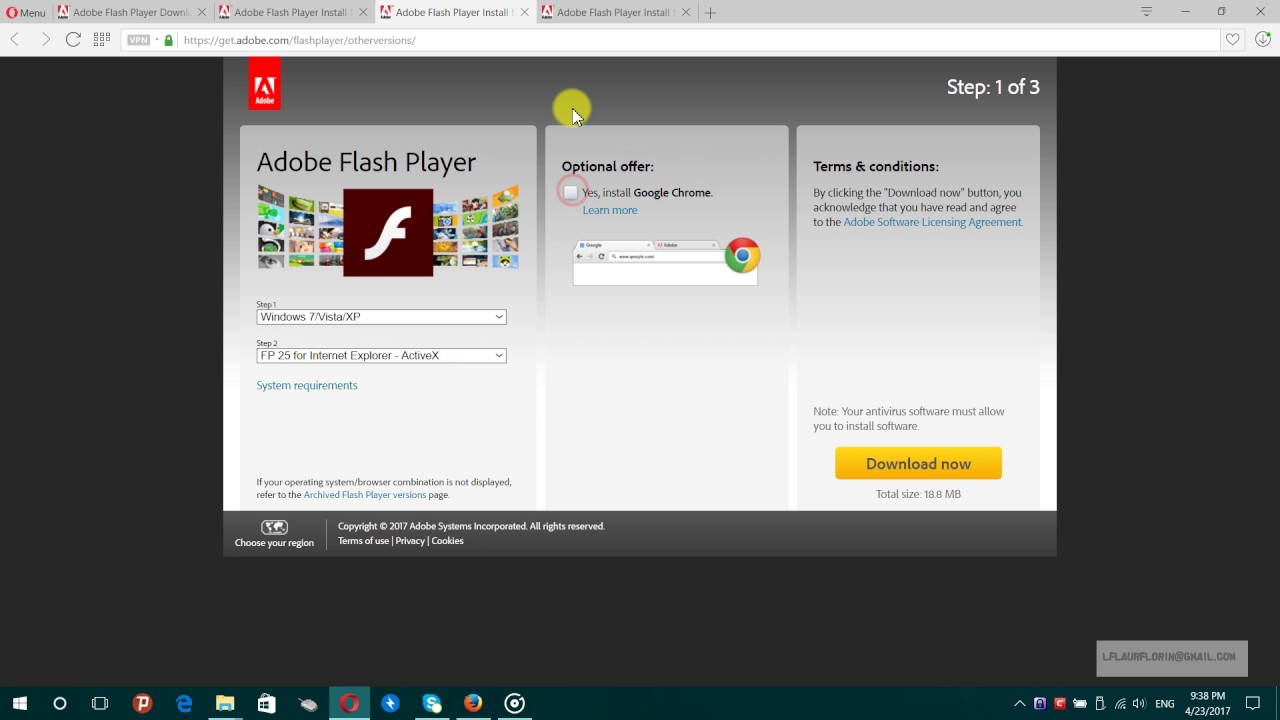Launch the orange P app on the taskbar
1280x720 pixels.
tap(142, 703)
